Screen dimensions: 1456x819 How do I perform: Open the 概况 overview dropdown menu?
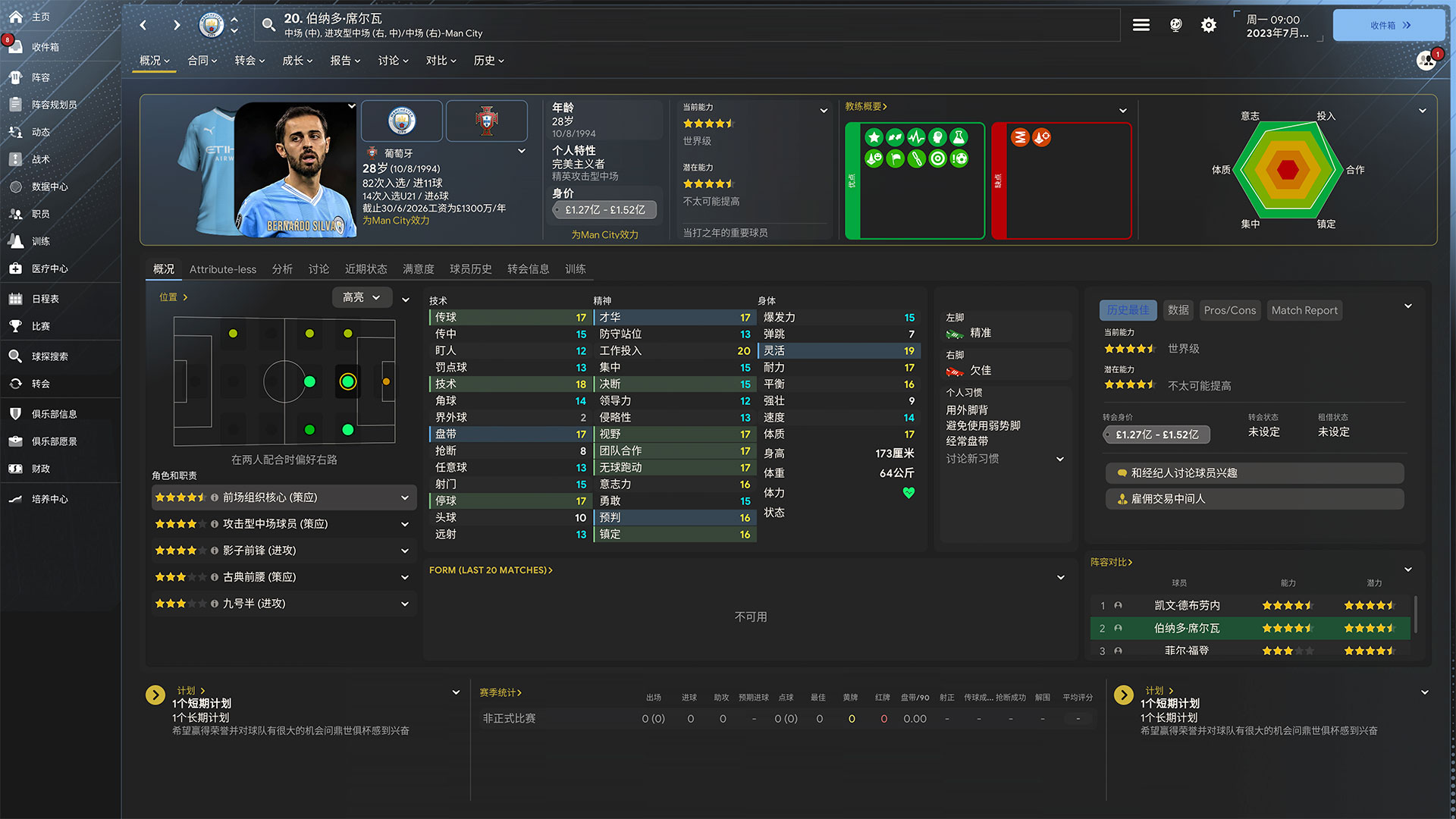[155, 61]
